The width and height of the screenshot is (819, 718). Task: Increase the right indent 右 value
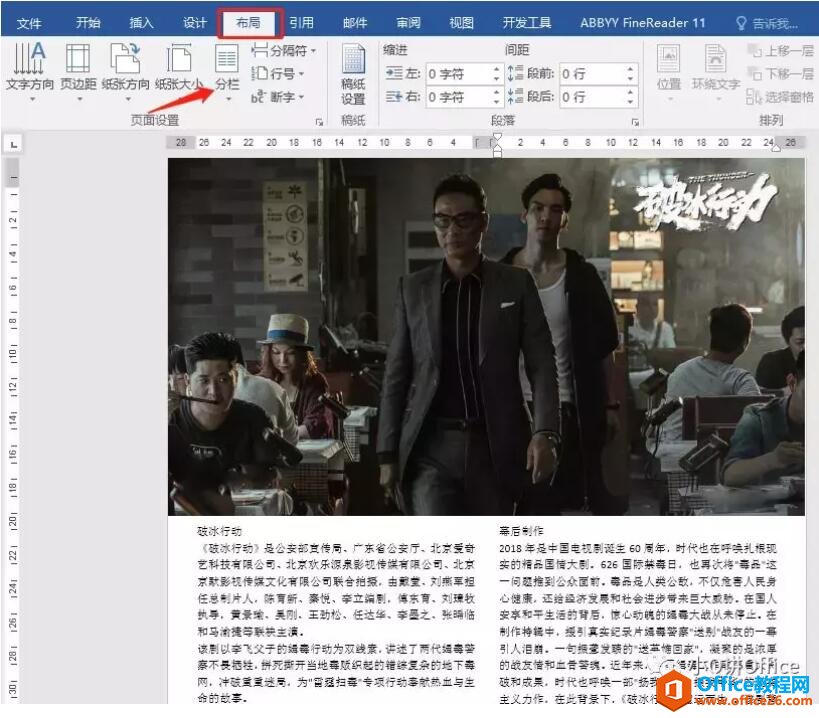(x=497, y=92)
